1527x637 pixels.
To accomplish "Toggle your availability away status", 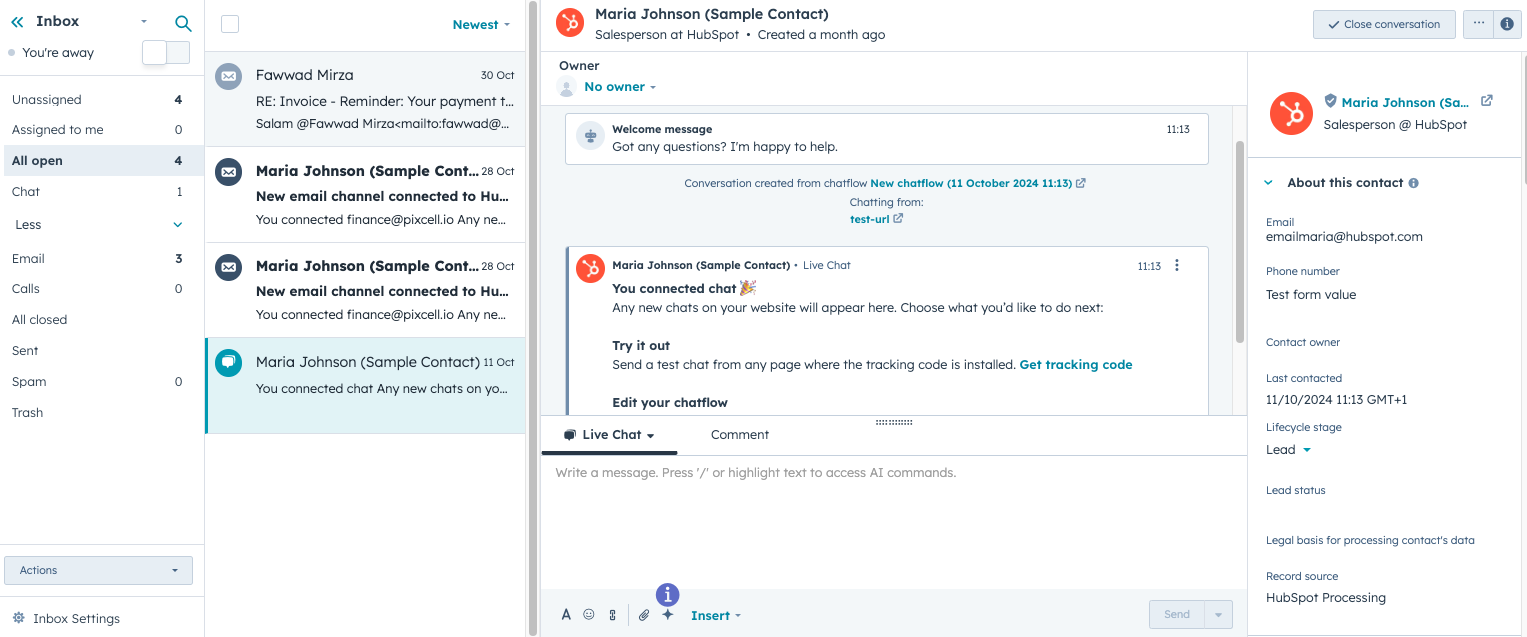I will point(167,51).
